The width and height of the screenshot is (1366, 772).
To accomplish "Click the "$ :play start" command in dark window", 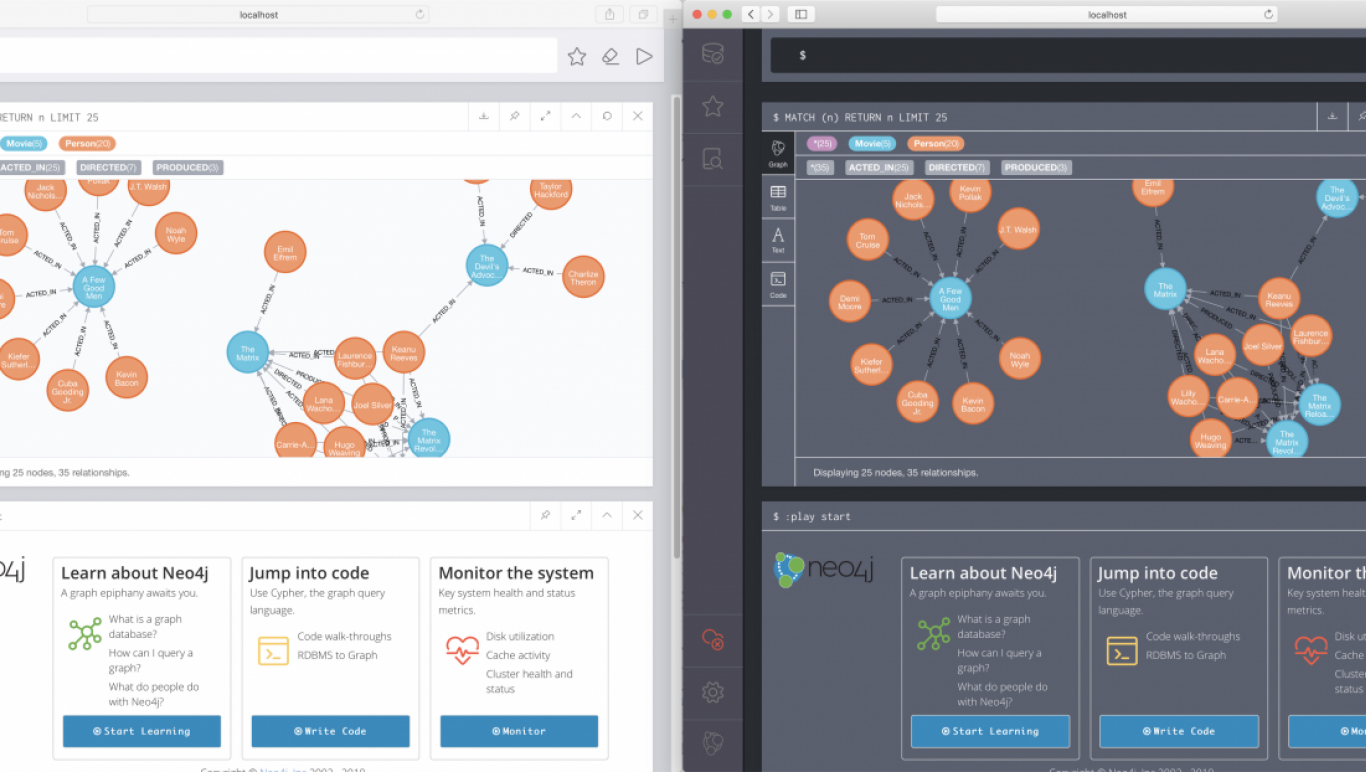I will [x=812, y=516].
